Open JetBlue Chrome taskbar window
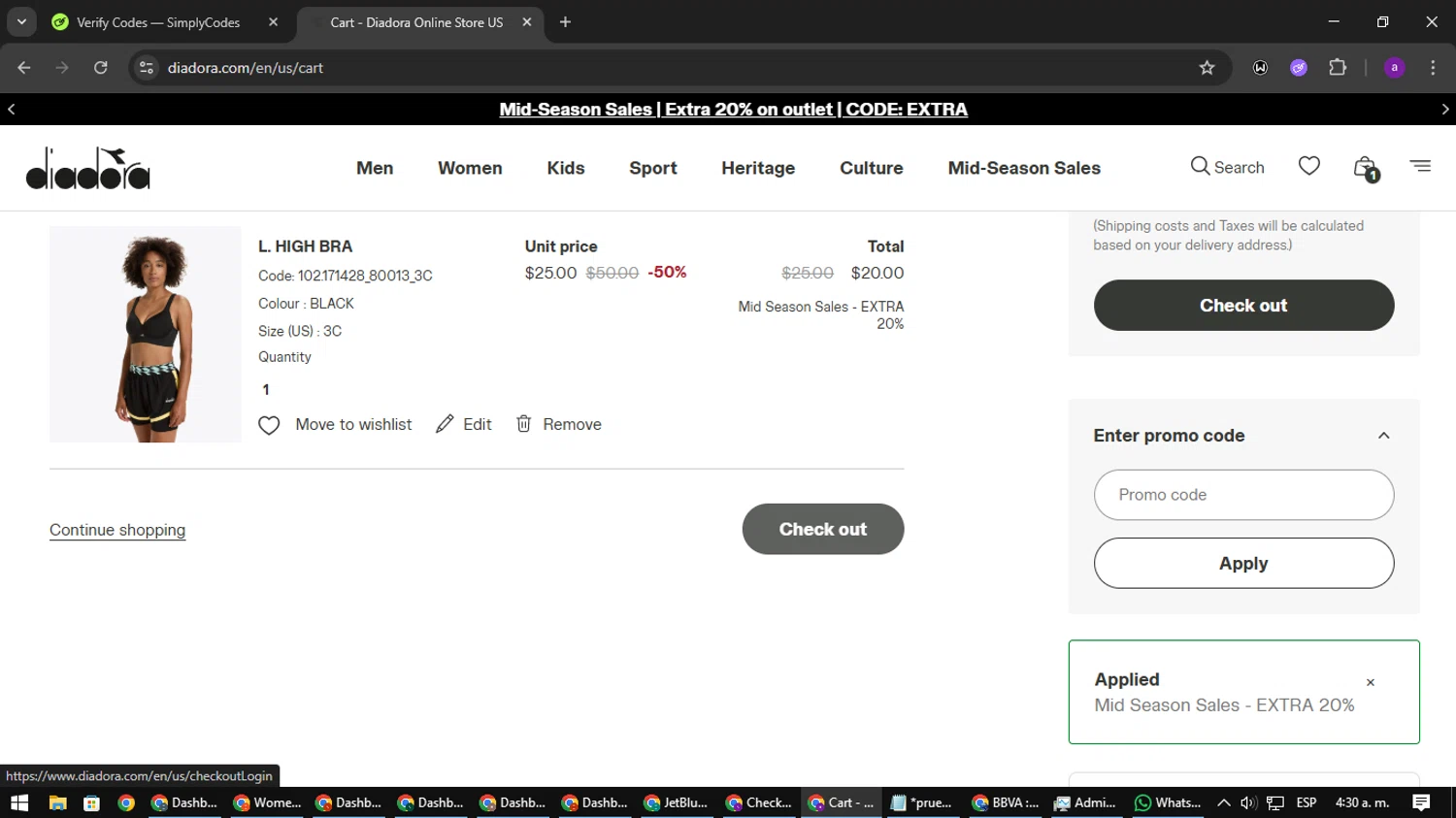The height and width of the screenshot is (818, 1456). [x=677, y=802]
